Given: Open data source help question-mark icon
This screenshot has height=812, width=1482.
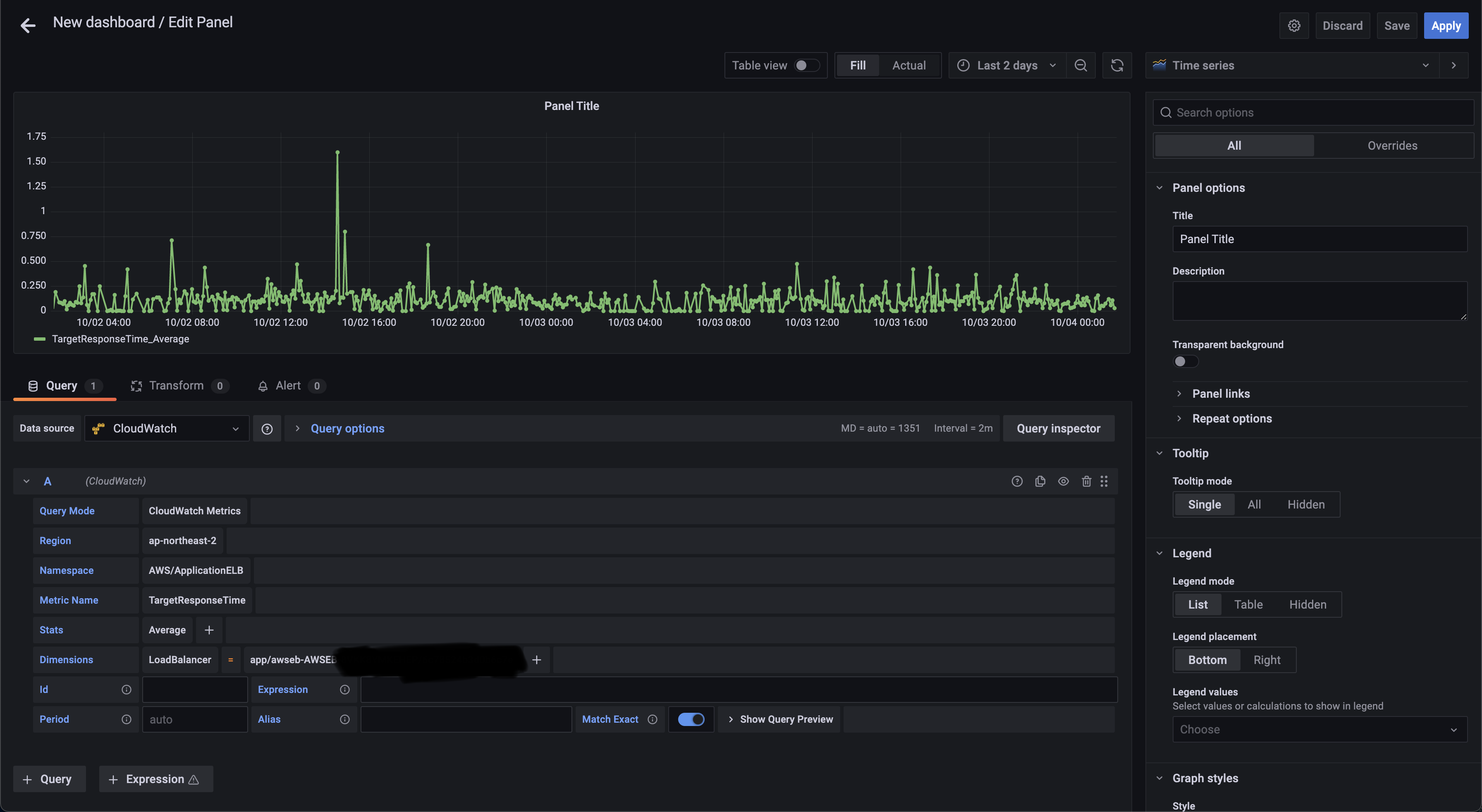Looking at the screenshot, I should (267, 428).
